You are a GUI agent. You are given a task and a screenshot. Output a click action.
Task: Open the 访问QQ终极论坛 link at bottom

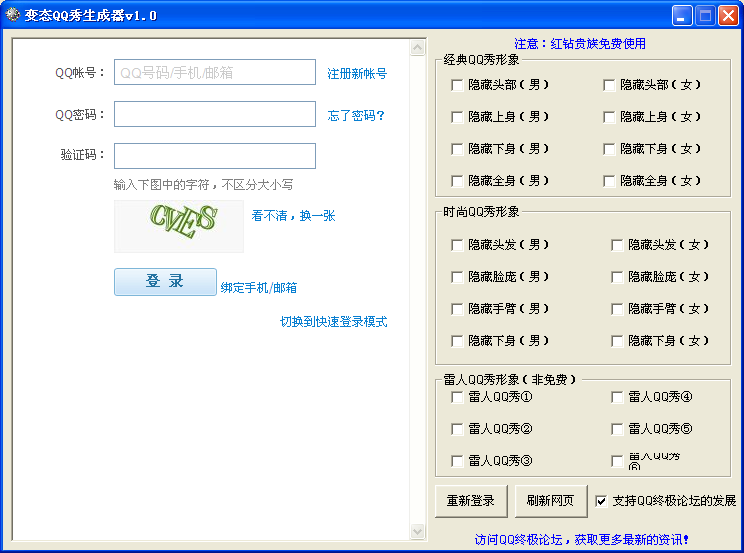[581, 540]
